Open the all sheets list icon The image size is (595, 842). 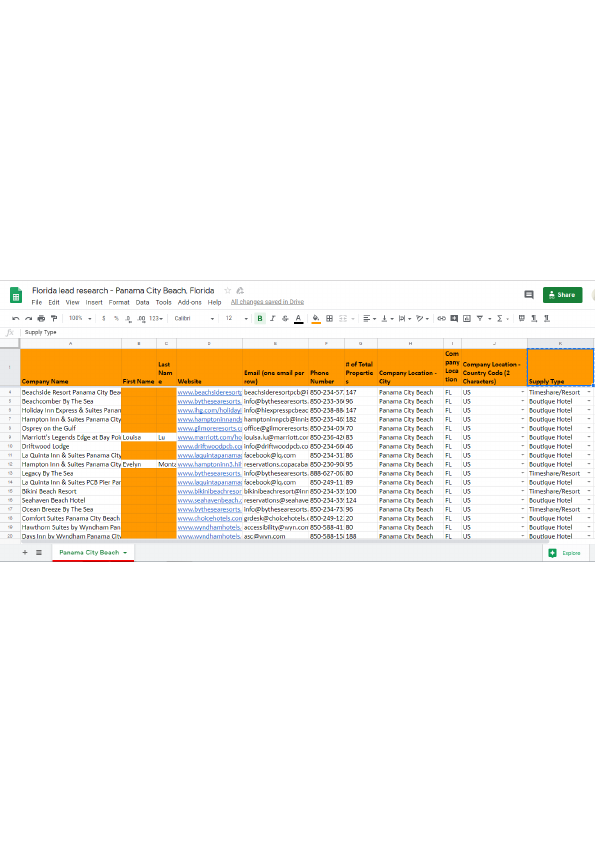pos(39,552)
